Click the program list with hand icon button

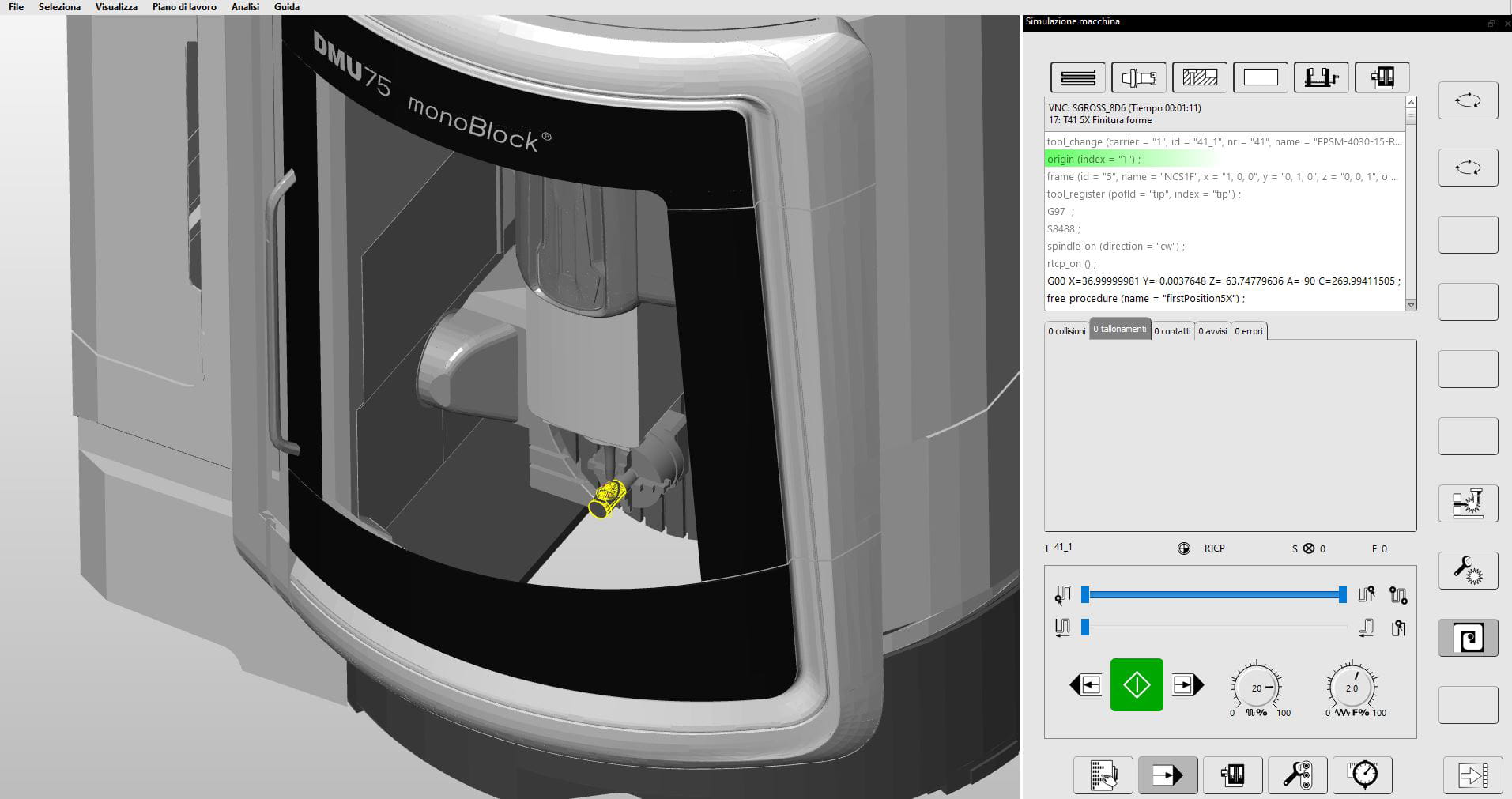1103,775
